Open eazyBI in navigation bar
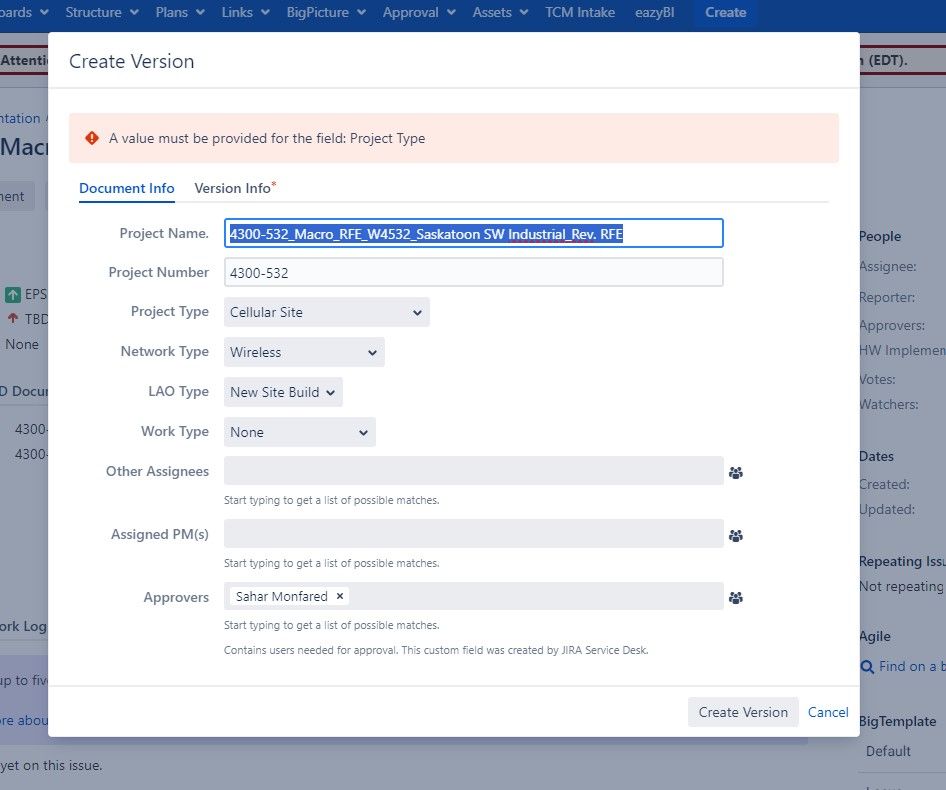This screenshot has width=946, height=790. coord(655,12)
